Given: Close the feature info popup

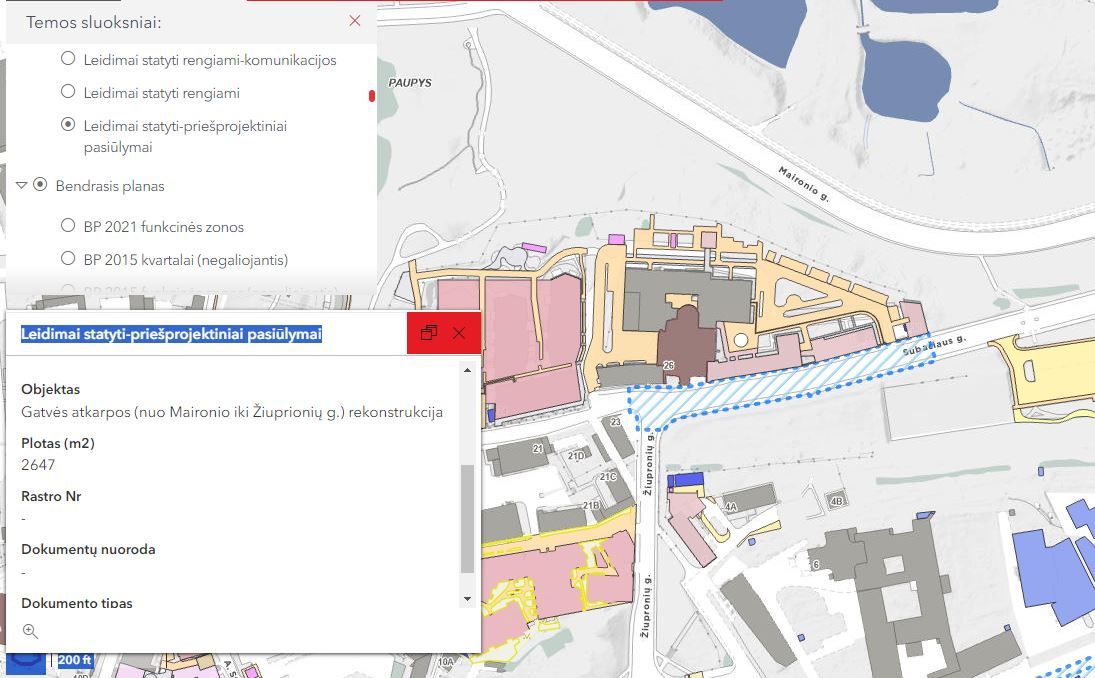Looking at the screenshot, I should [x=459, y=333].
